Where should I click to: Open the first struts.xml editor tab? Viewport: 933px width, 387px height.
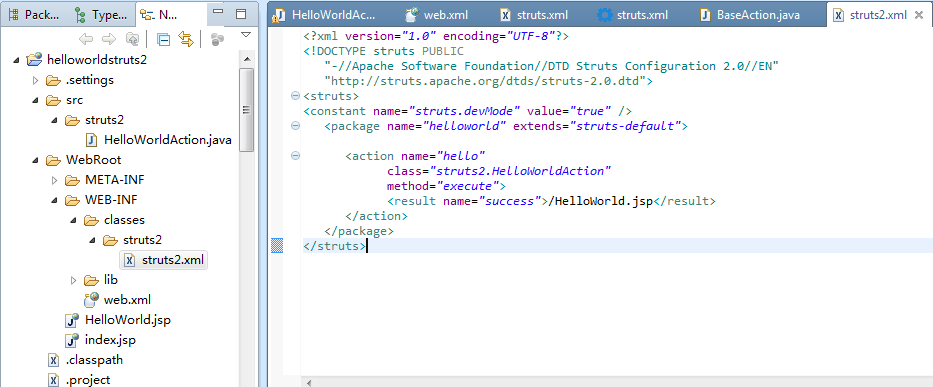point(534,15)
